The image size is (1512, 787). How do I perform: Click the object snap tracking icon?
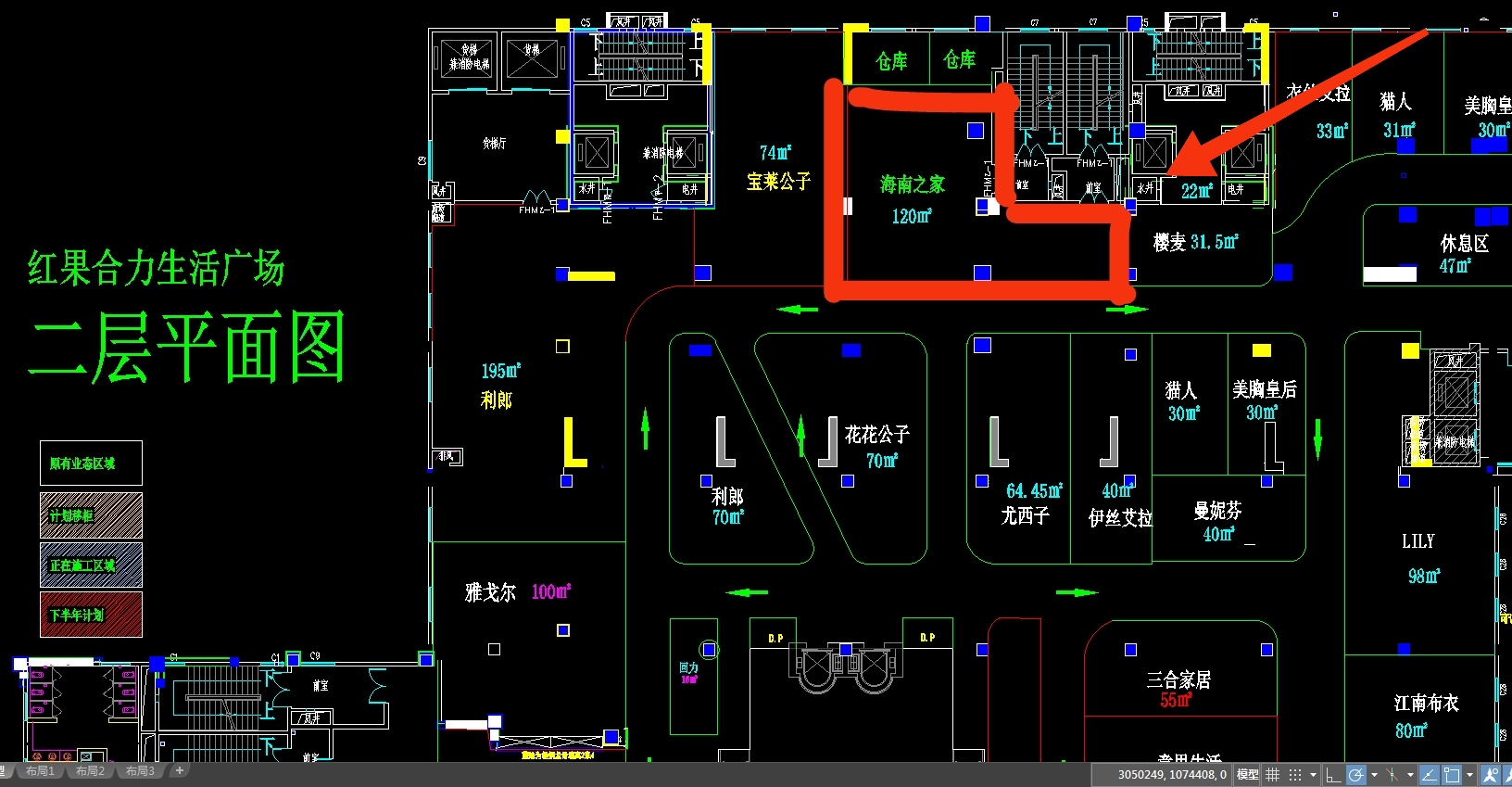(1430, 775)
